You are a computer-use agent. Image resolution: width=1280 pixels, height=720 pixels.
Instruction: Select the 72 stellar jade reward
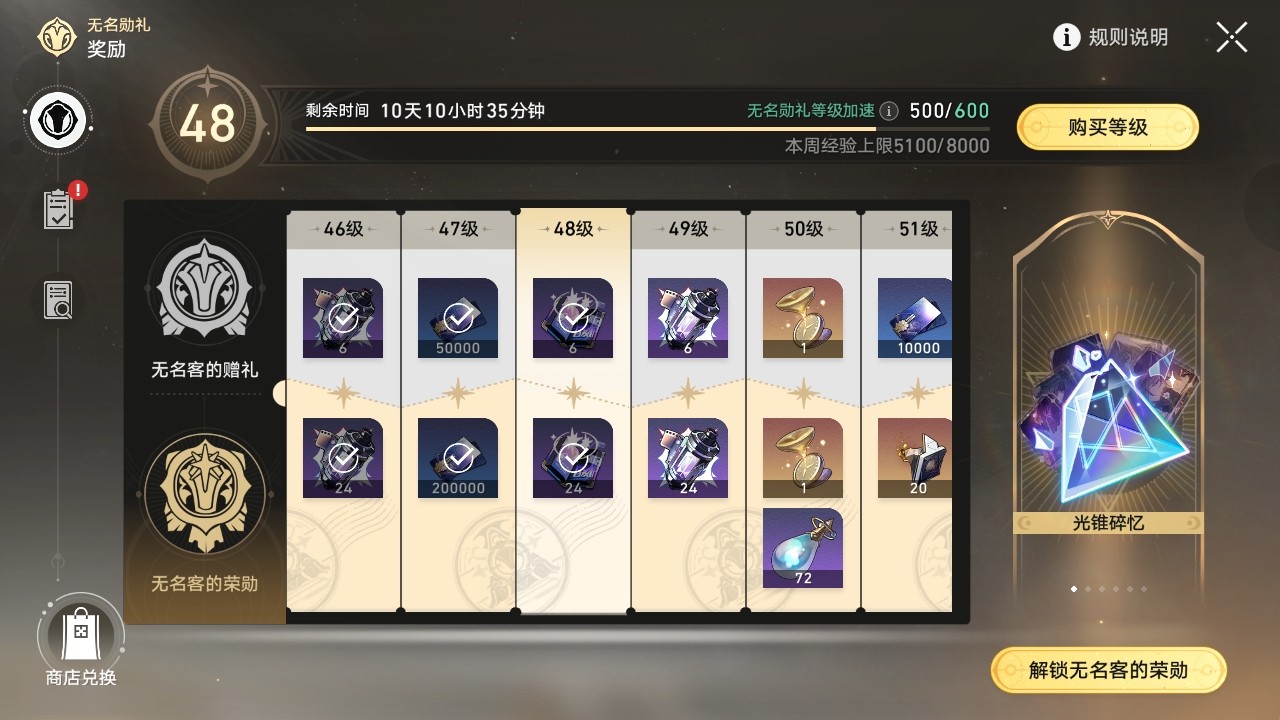tap(803, 548)
